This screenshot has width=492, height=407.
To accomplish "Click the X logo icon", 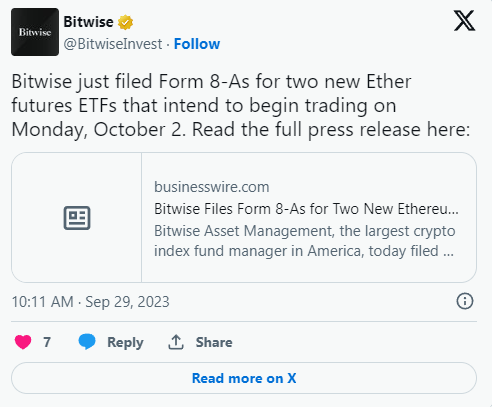I will pos(464,21).
